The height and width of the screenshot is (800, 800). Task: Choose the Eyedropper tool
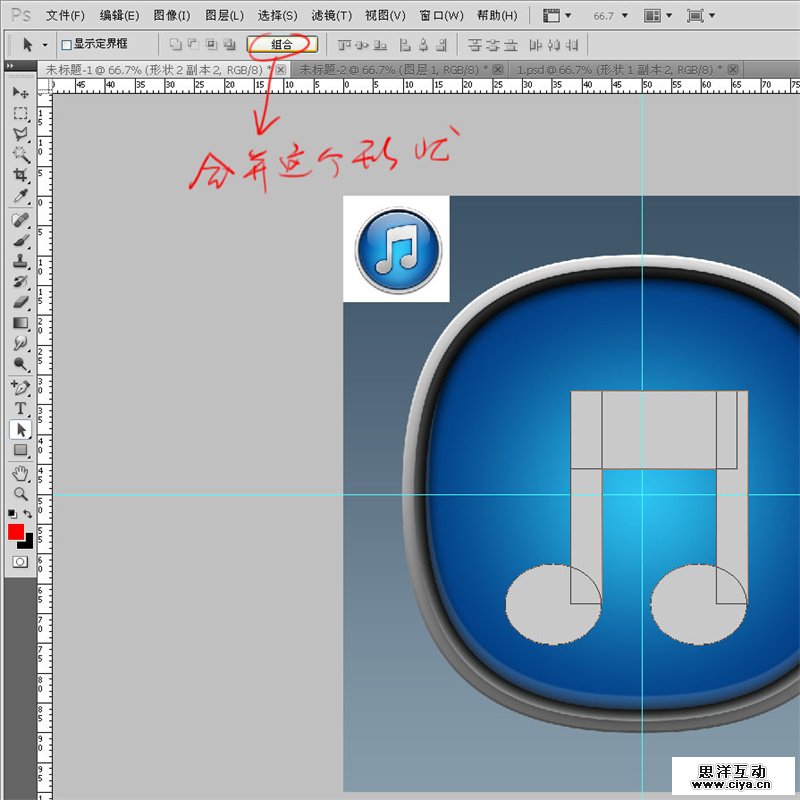[20, 196]
